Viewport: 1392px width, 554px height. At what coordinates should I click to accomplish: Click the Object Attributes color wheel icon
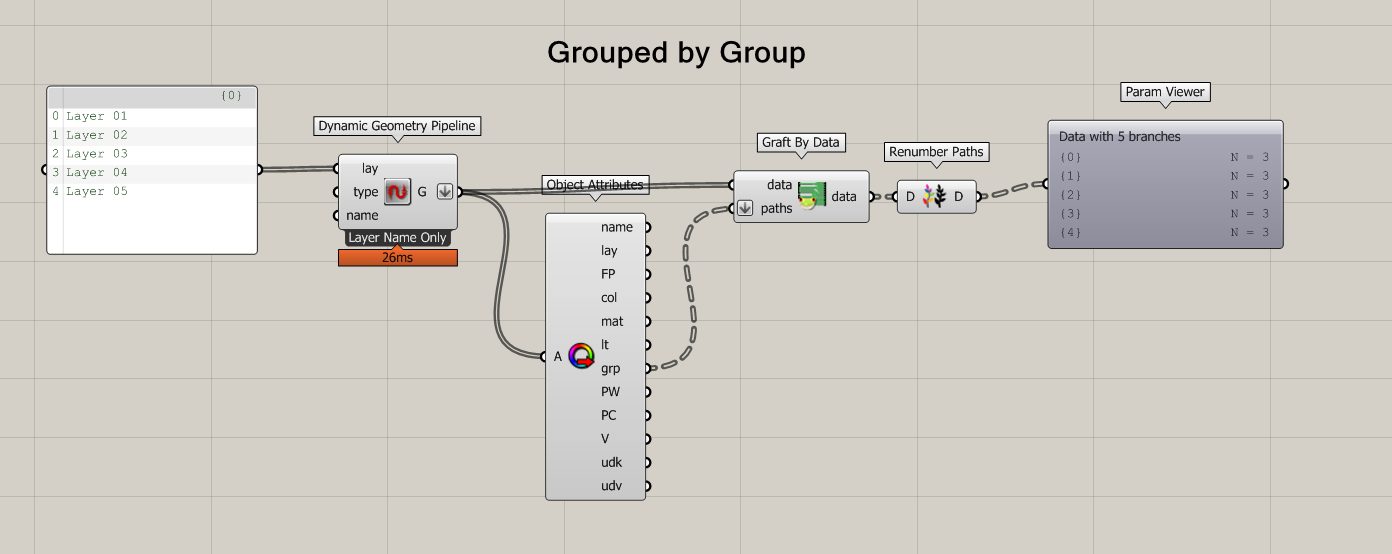pyautogui.click(x=581, y=355)
